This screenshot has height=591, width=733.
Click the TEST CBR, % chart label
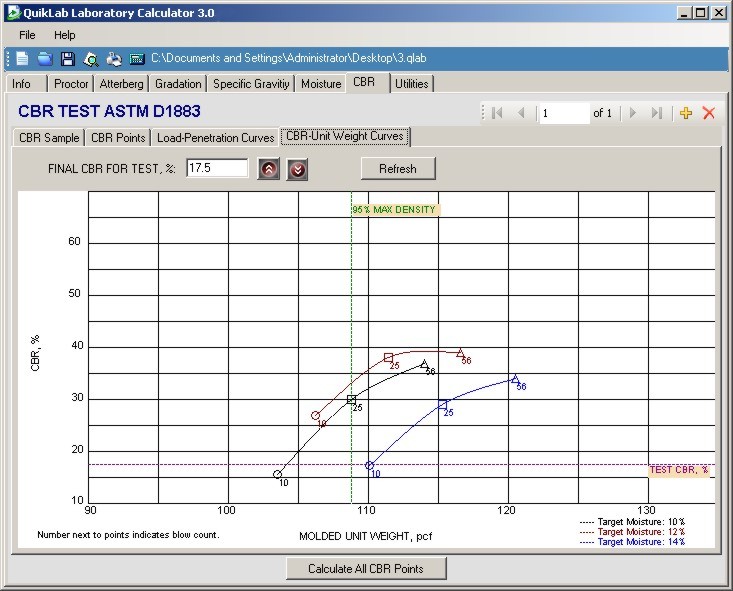(679, 470)
